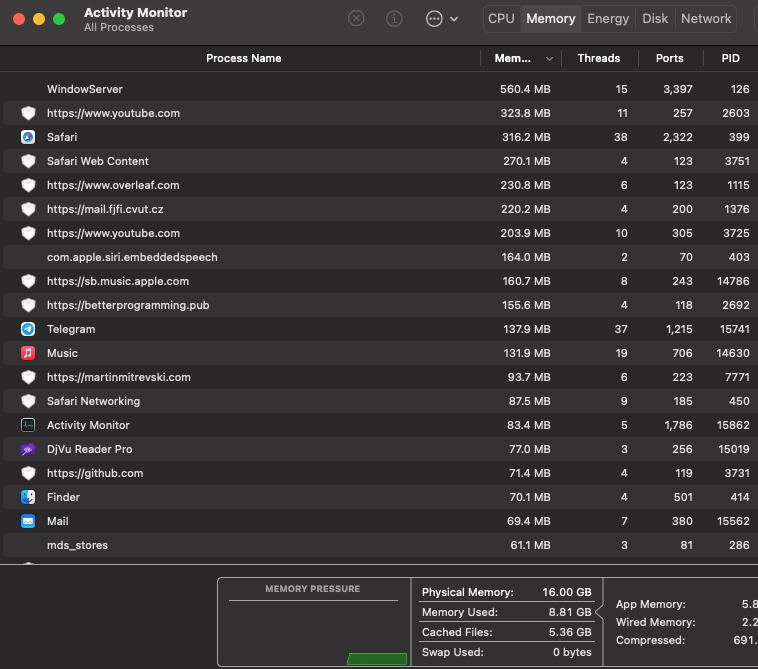Select DjVu Reader Pro process name
This screenshot has width=758, height=669.
click(89, 450)
